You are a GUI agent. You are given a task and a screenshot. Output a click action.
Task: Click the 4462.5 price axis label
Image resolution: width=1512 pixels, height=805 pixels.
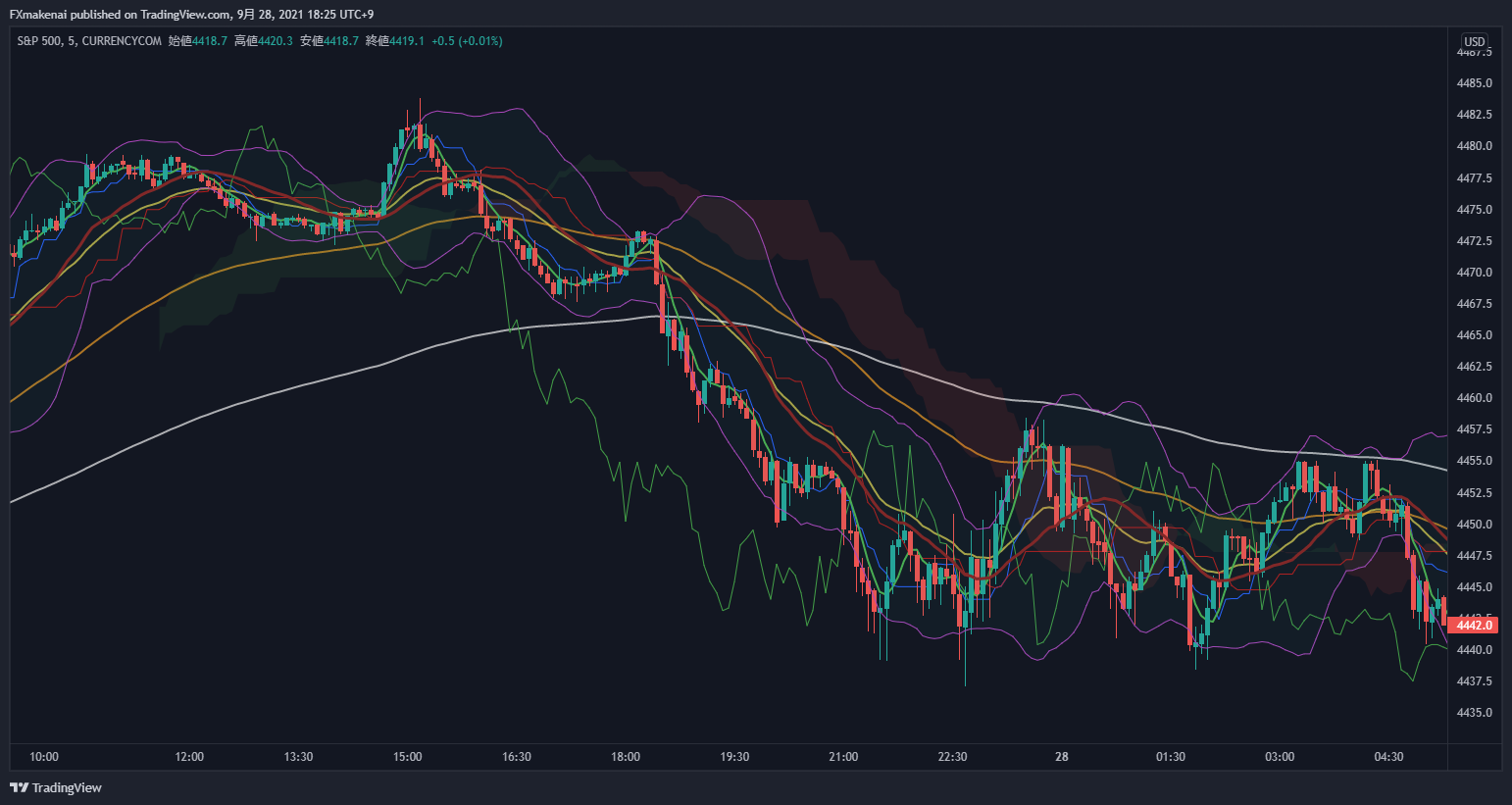1474,367
